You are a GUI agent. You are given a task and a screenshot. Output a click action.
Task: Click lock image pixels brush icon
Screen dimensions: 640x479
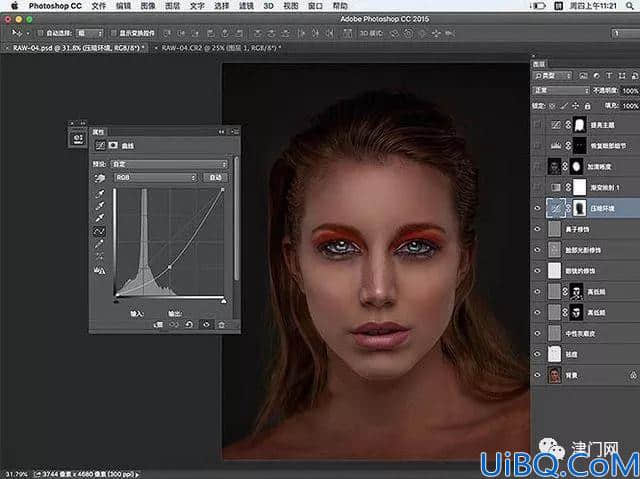(564, 106)
